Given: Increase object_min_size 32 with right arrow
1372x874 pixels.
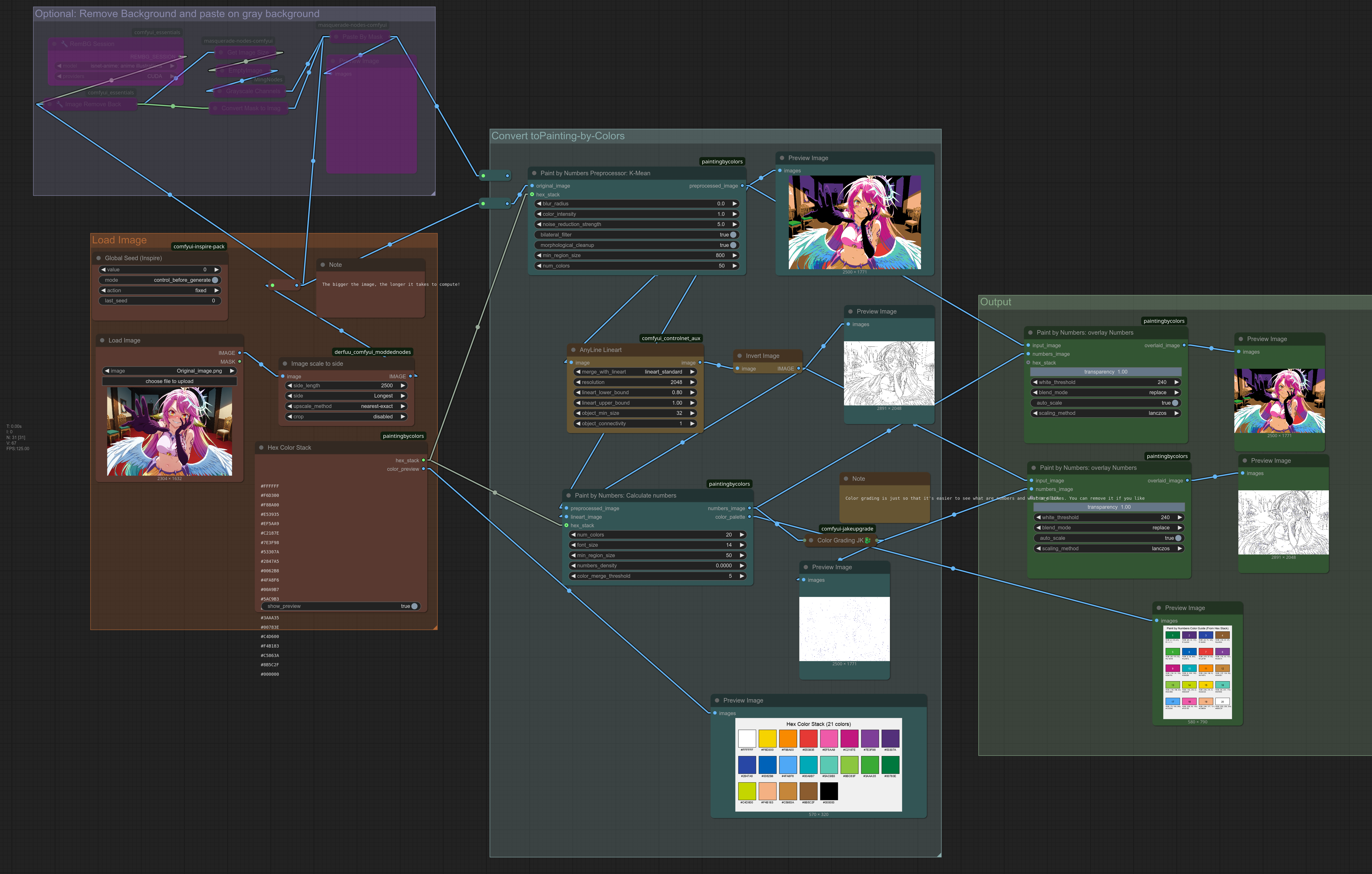Looking at the screenshot, I should pos(692,413).
